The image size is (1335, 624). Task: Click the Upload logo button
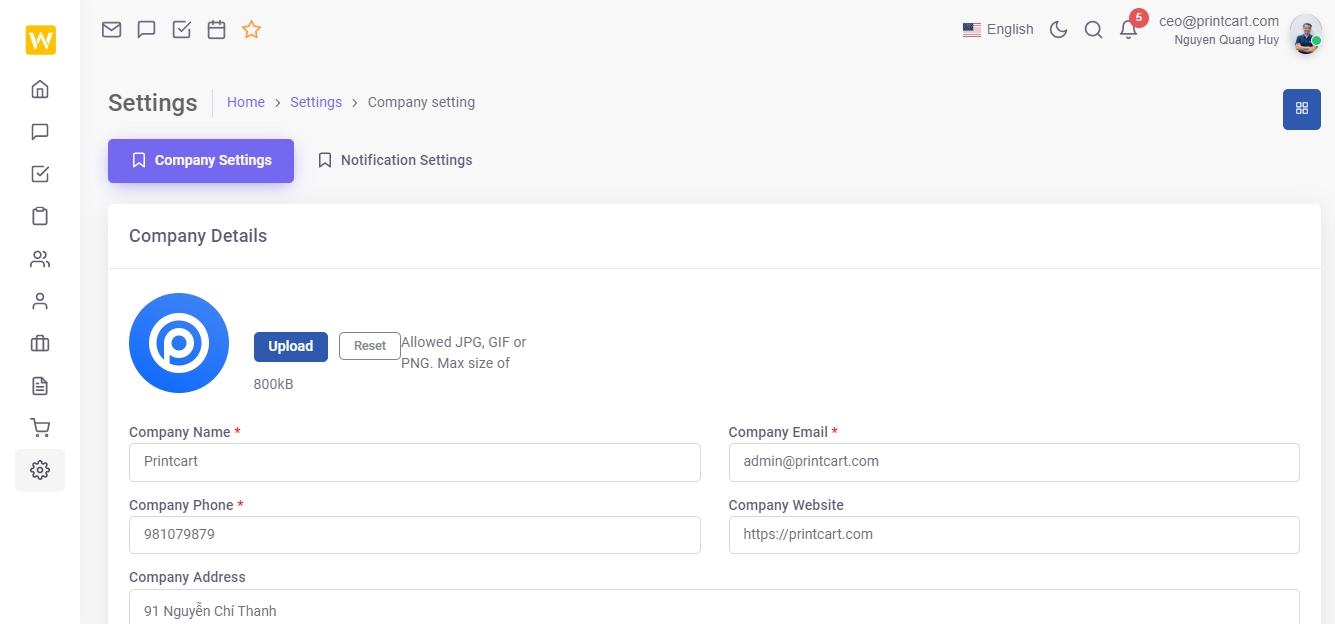coord(291,346)
